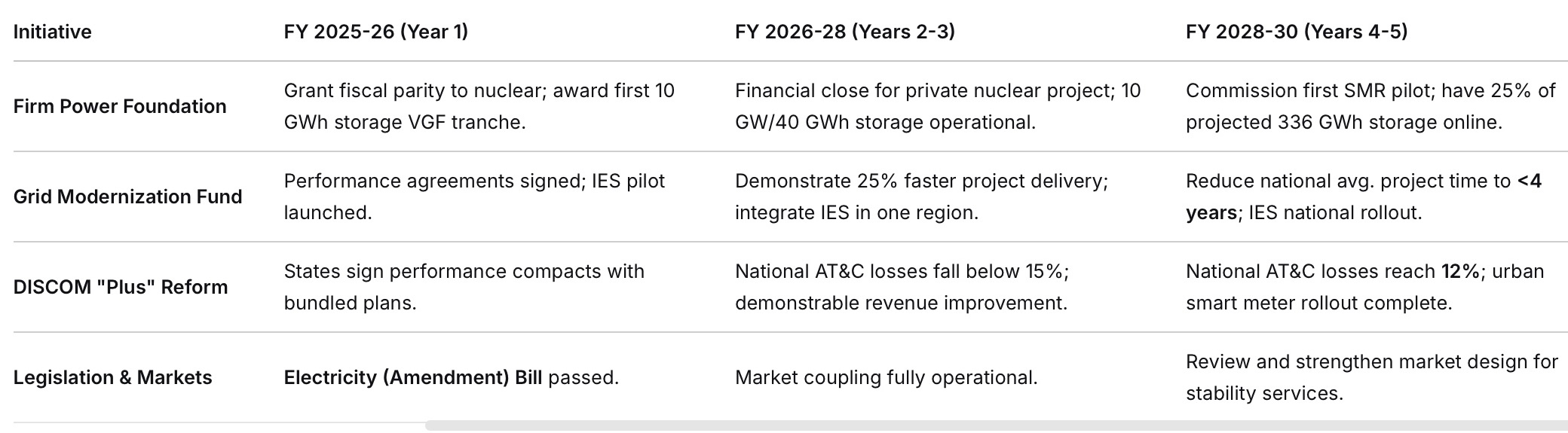
Task: Click the states sign performance compacts cell
Action: (x=464, y=287)
